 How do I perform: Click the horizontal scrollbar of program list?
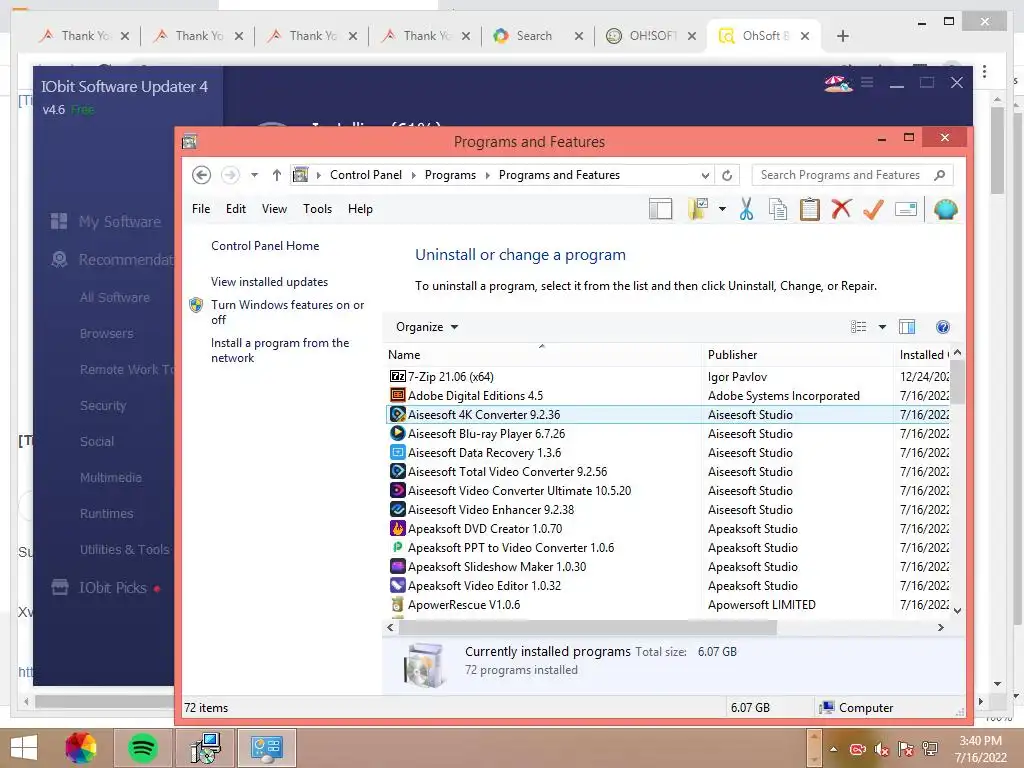click(588, 628)
